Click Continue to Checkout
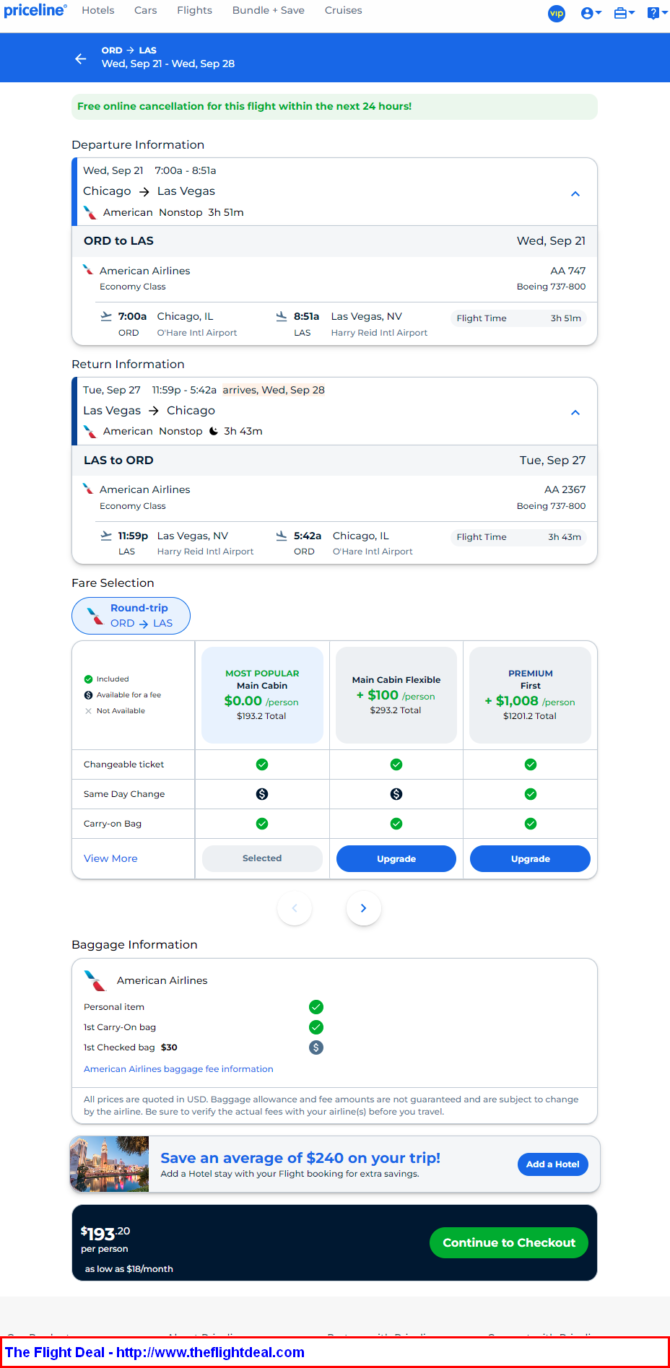The image size is (670, 1368). [x=509, y=1243]
